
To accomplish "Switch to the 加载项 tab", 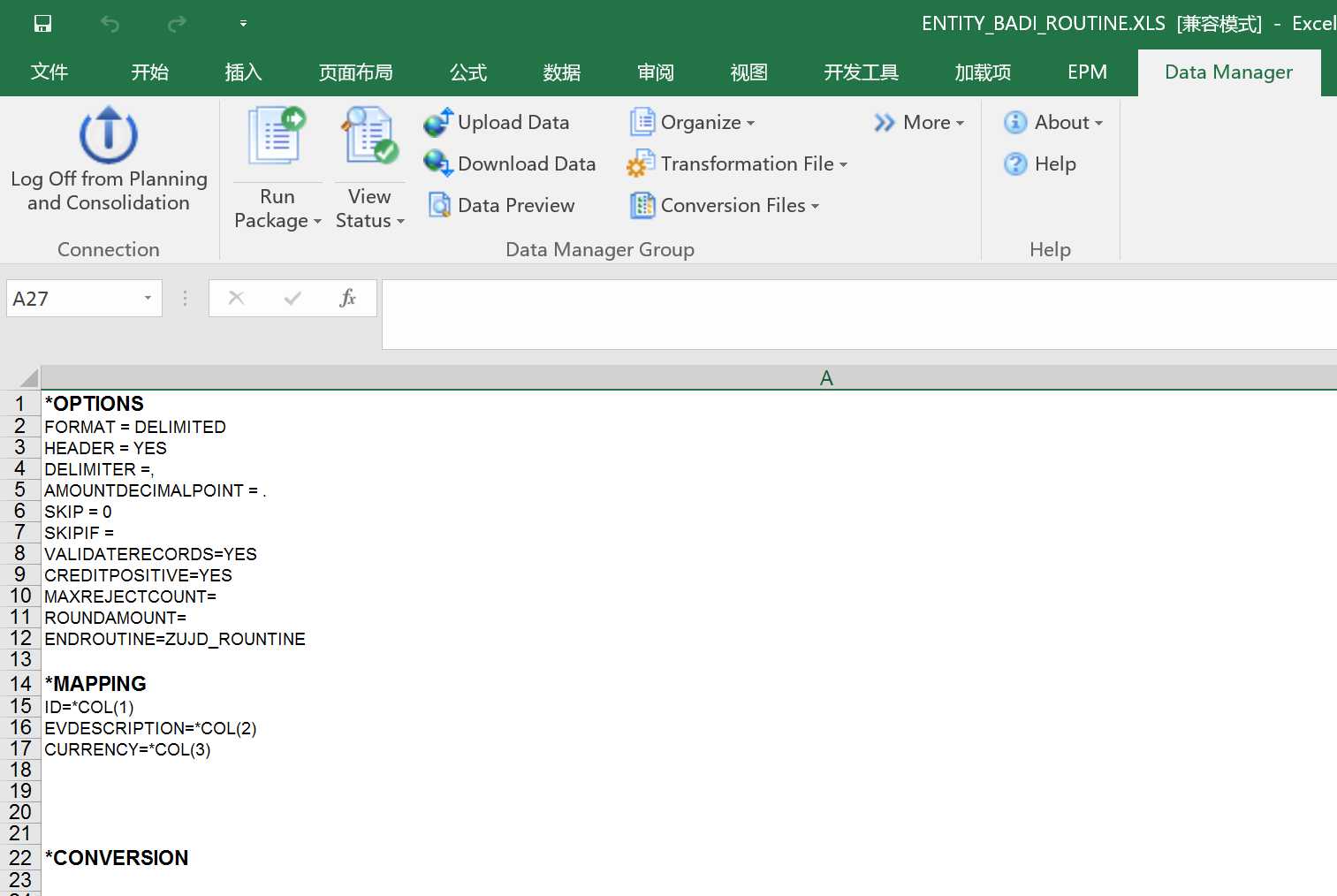I will click(983, 72).
